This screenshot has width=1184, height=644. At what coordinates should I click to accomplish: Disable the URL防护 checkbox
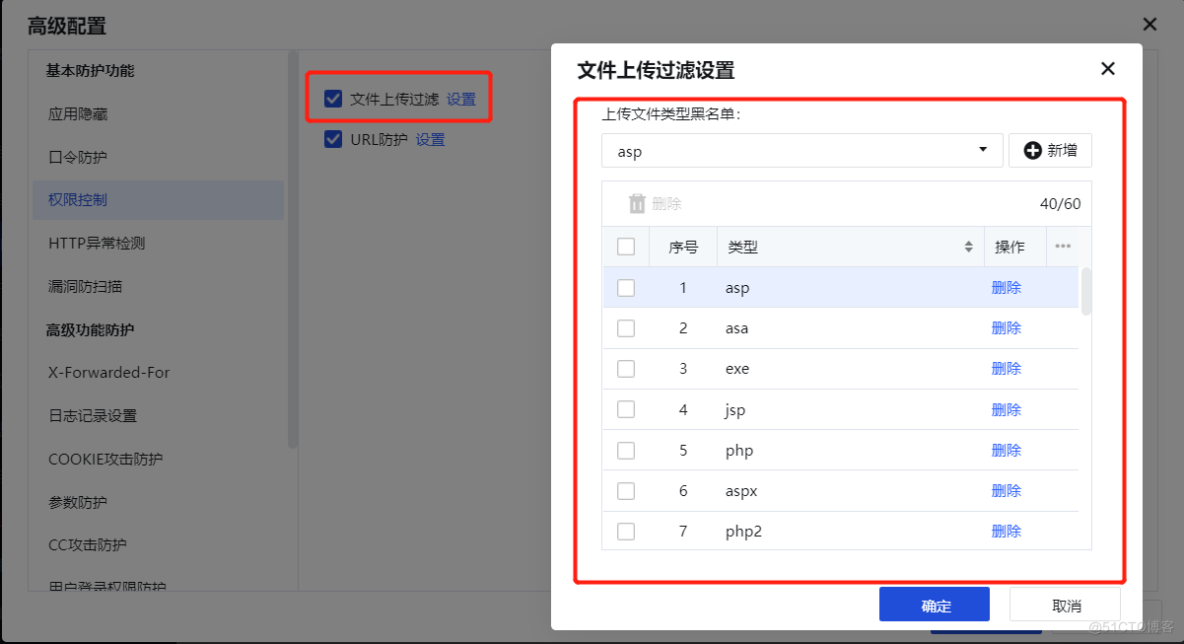point(333,139)
